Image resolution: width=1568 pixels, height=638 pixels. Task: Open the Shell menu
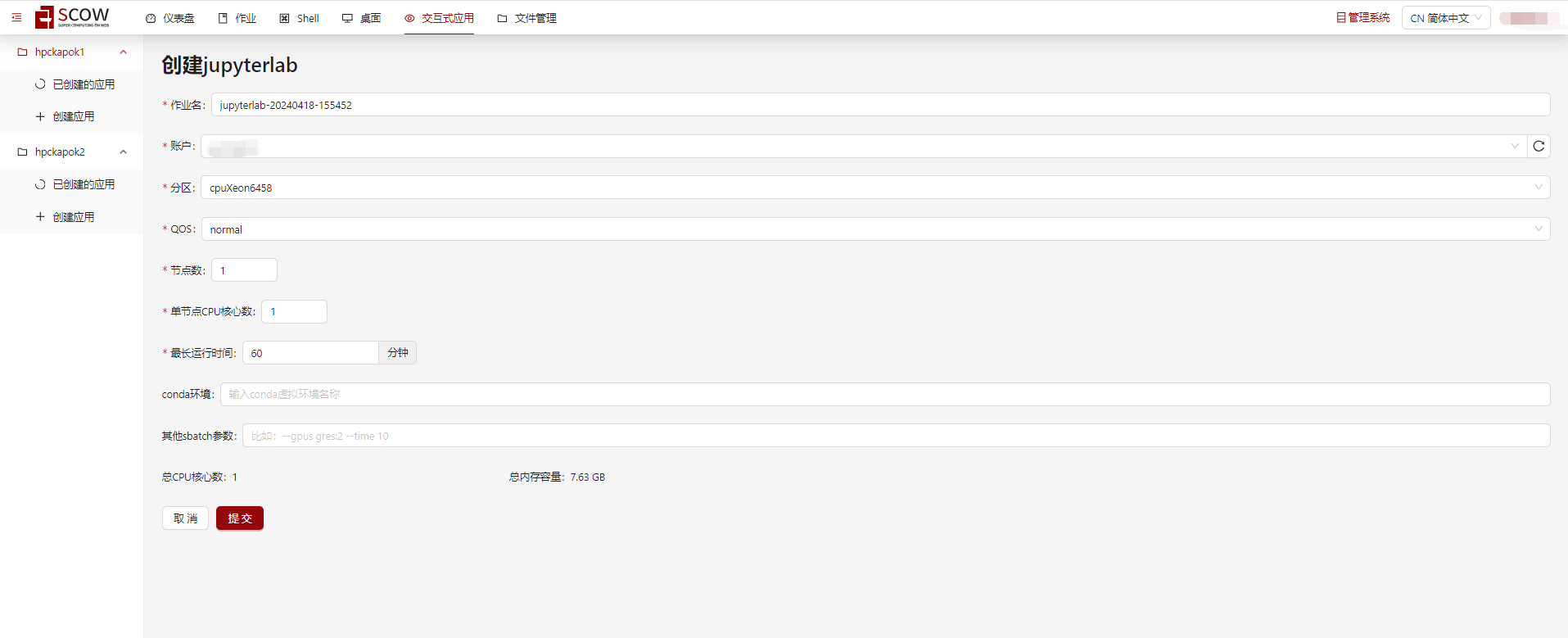pyautogui.click(x=300, y=18)
